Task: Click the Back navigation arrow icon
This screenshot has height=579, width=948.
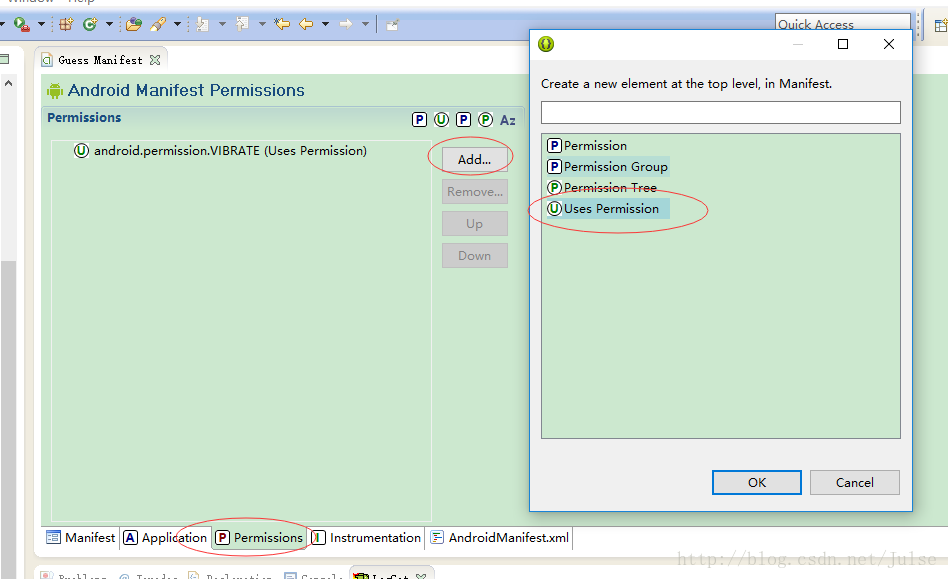Action: pyautogui.click(x=307, y=24)
